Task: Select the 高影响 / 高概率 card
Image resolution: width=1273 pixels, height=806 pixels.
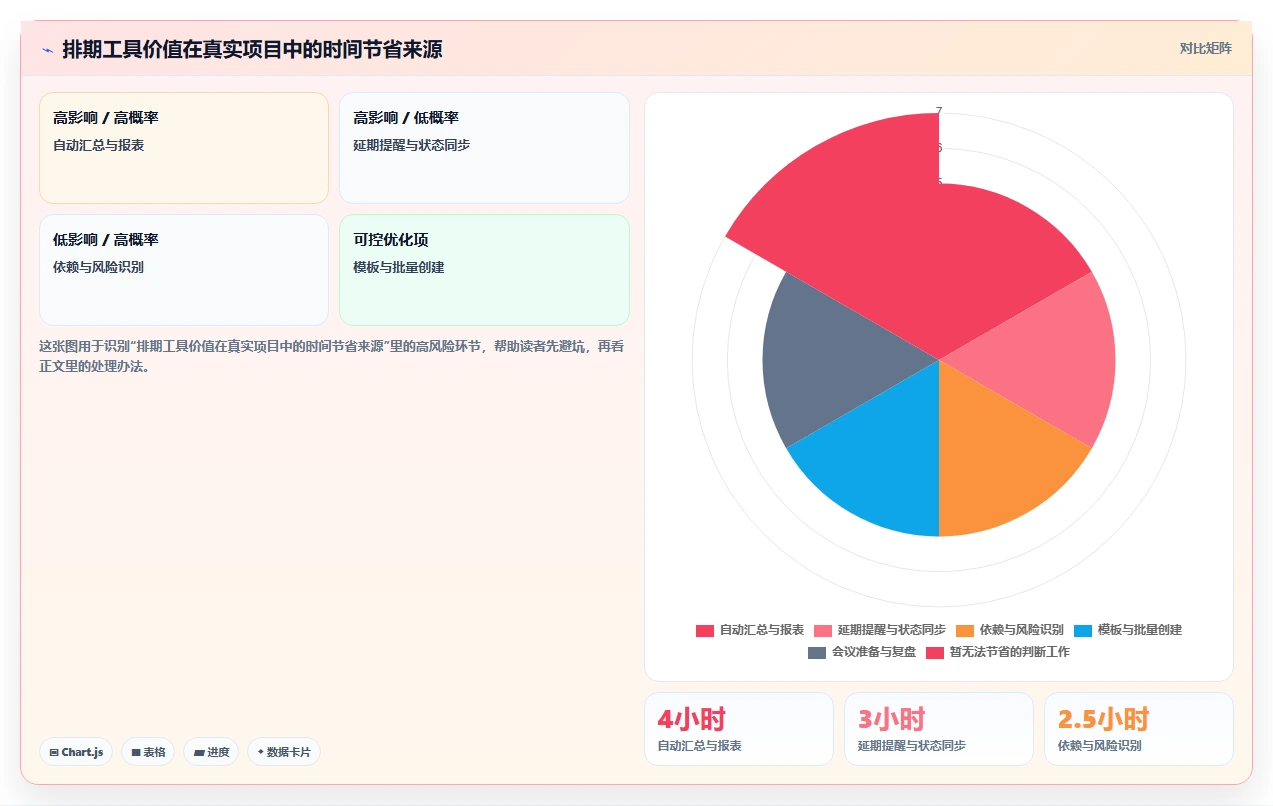Action: [184, 148]
